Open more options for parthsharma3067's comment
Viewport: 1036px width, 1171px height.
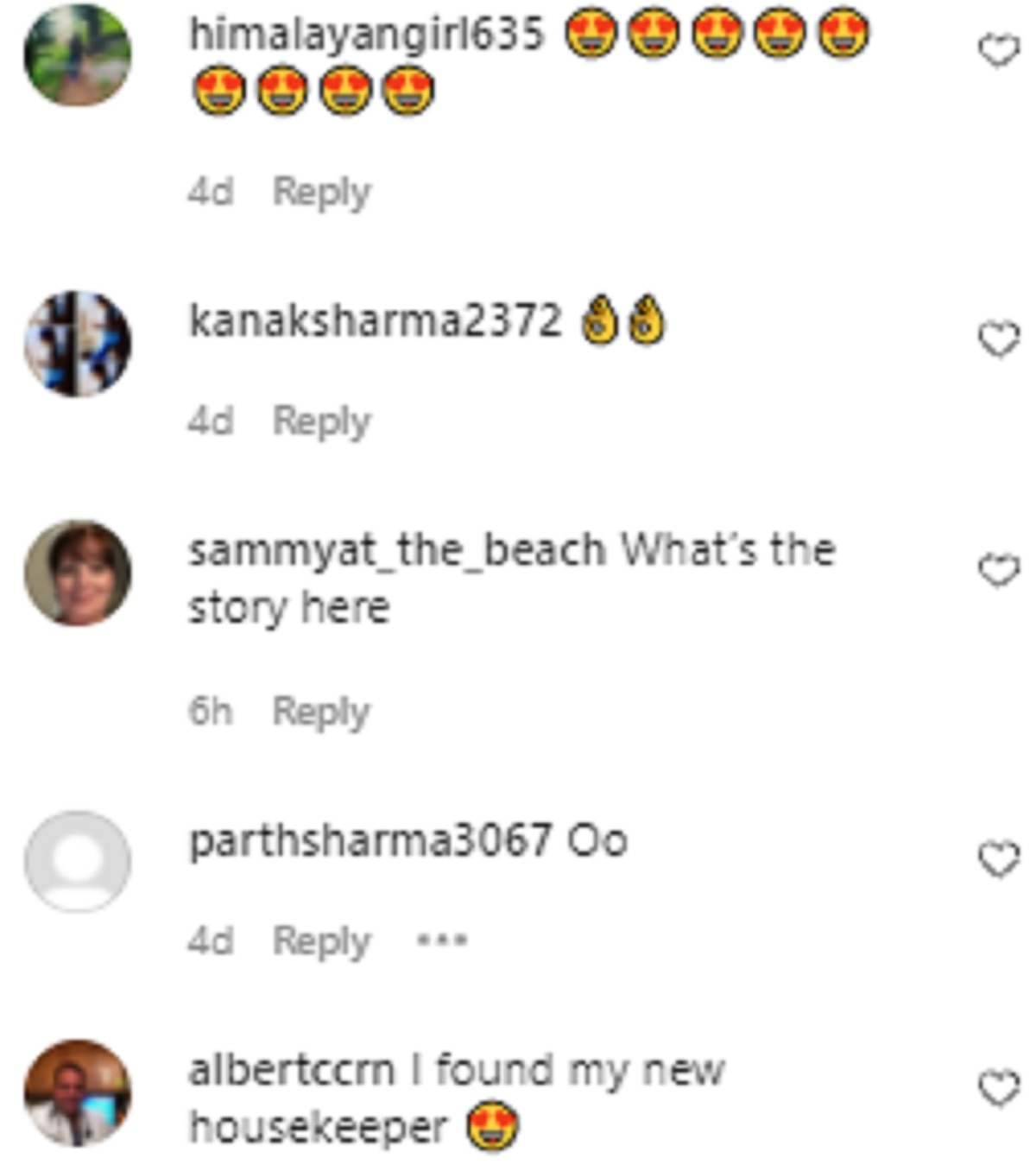point(442,940)
